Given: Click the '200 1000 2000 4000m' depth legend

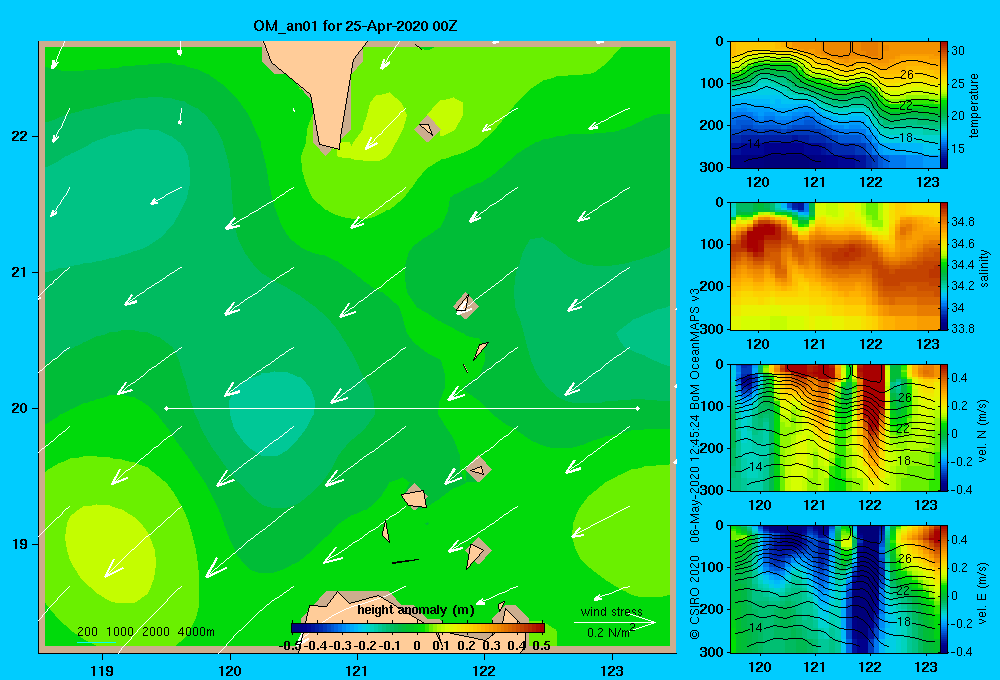Looking at the screenshot, I should pyautogui.click(x=145, y=632).
